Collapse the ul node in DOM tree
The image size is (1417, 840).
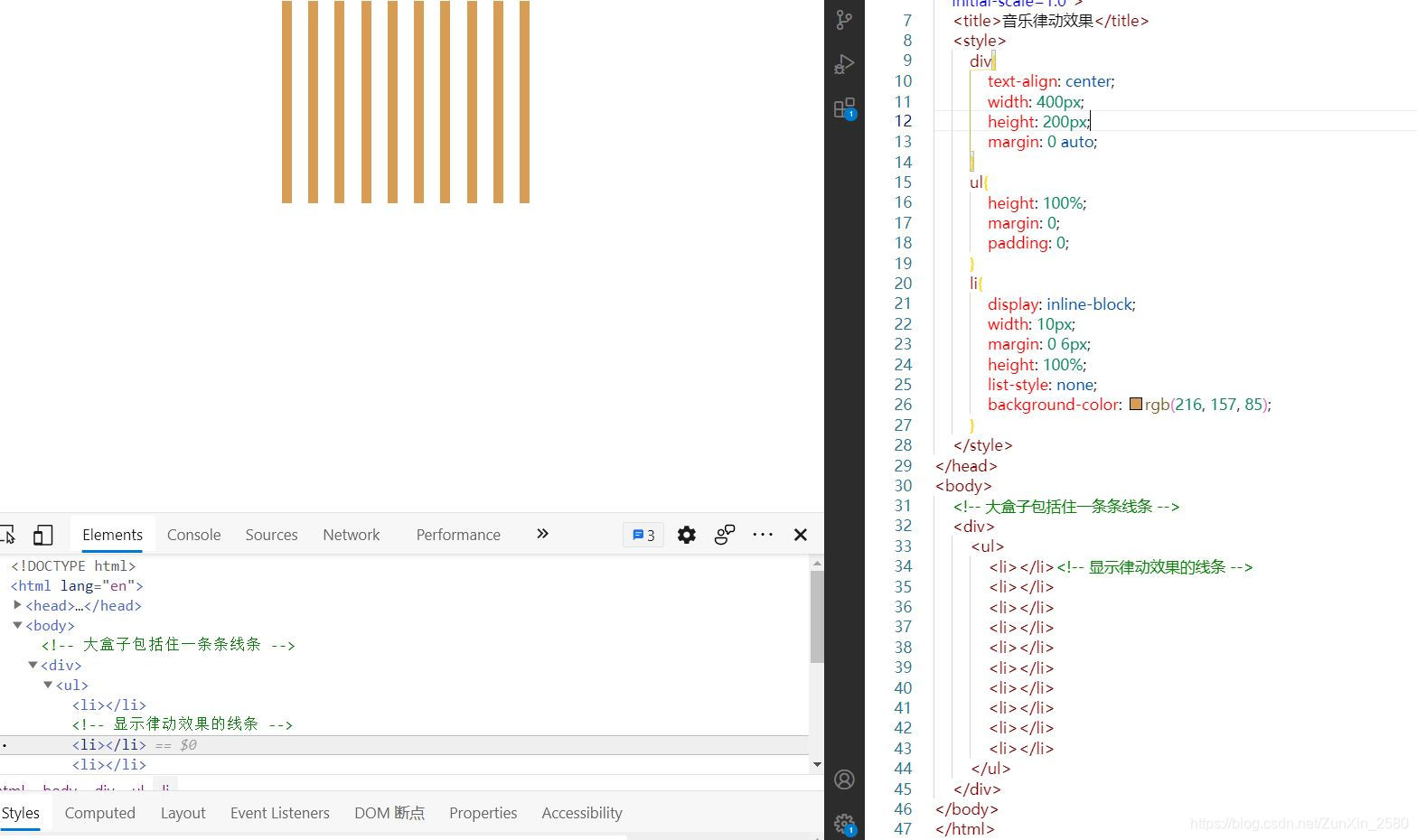click(48, 684)
